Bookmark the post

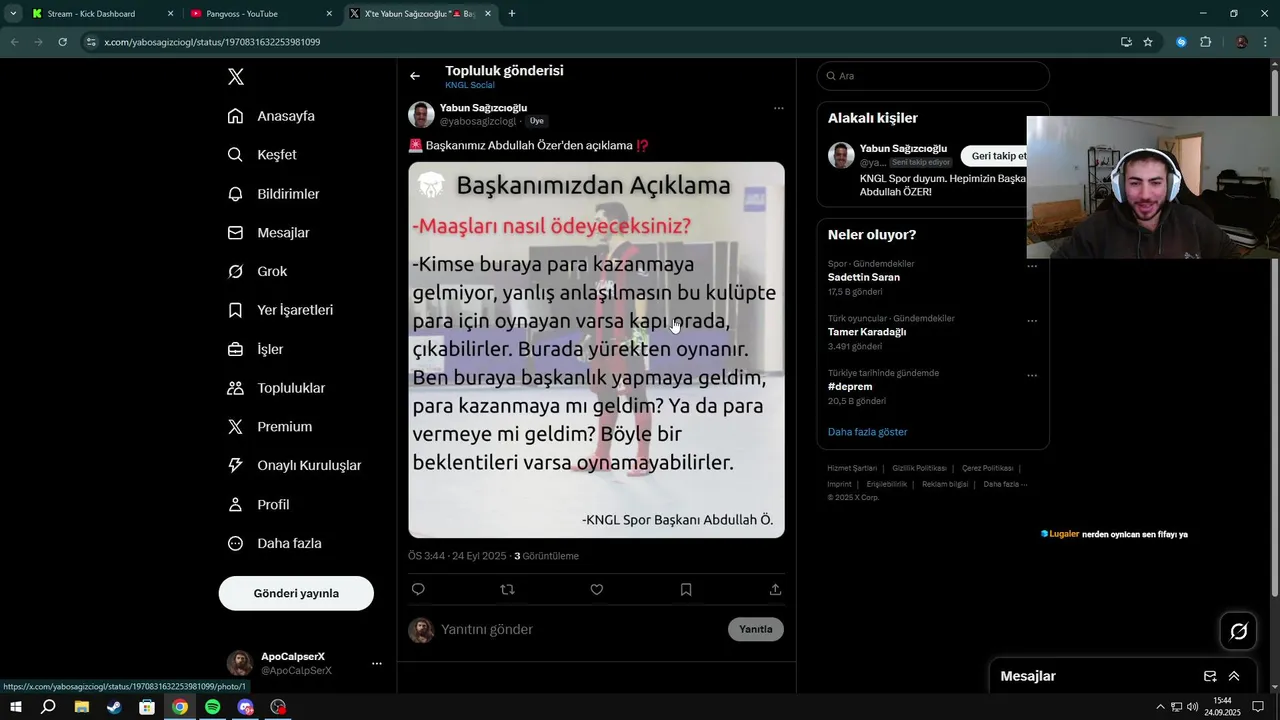pyautogui.click(x=686, y=590)
